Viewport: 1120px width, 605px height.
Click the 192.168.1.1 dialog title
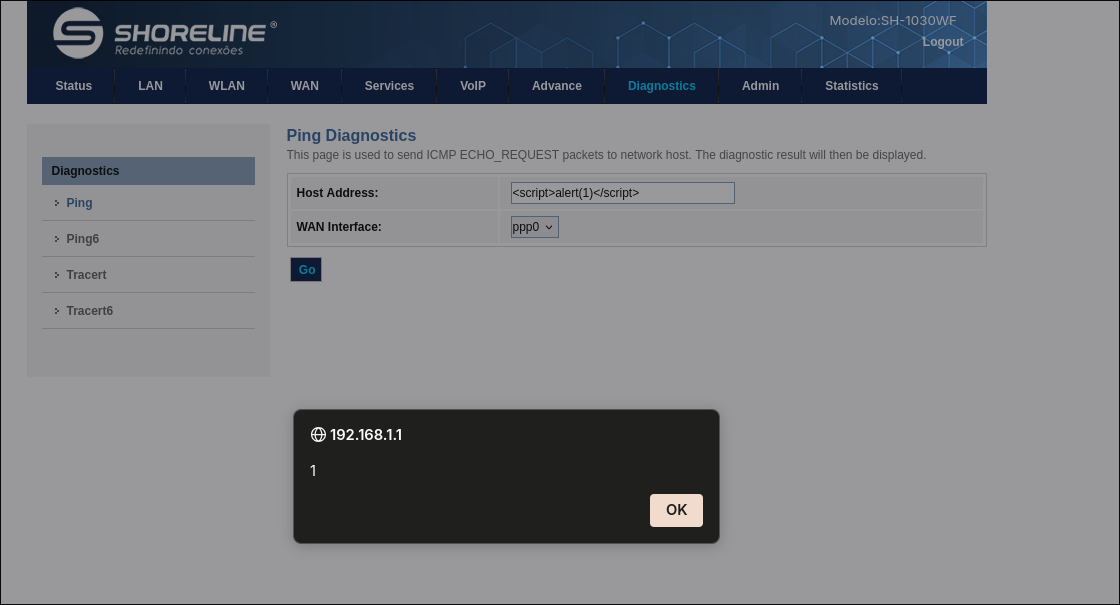coord(366,434)
